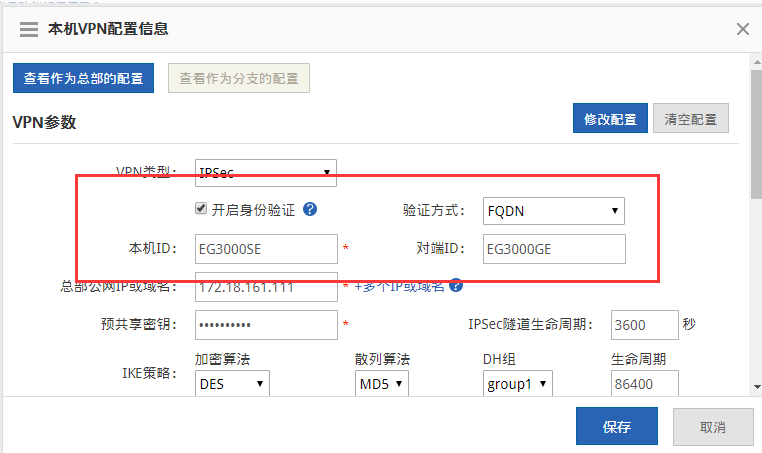Click the 修改配置 button
The image size is (762, 453).
(610, 118)
